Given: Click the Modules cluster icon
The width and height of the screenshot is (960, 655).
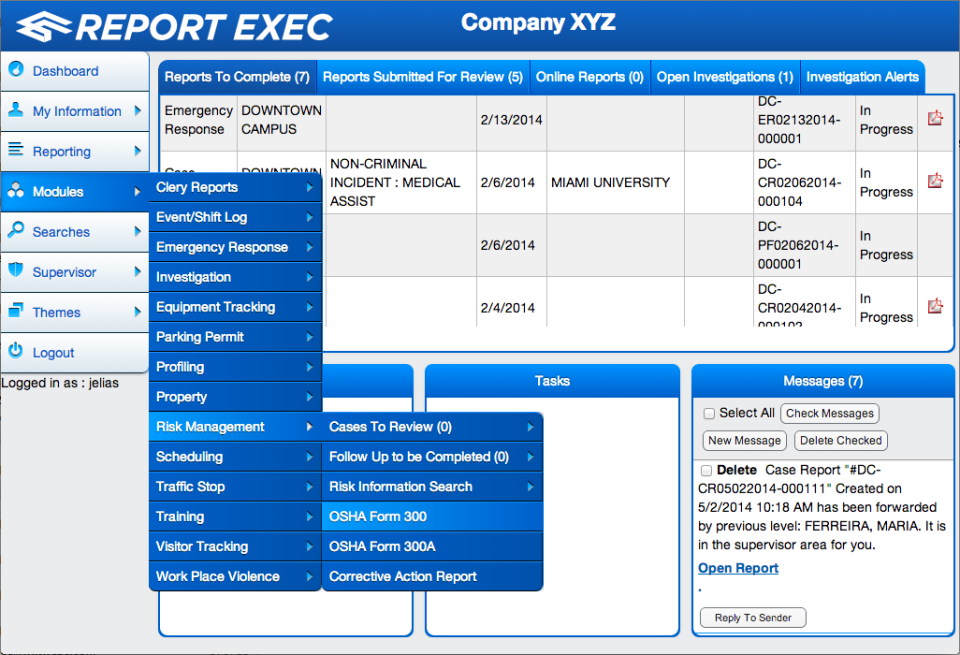Looking at the screenshot, I should coord(16,190).
